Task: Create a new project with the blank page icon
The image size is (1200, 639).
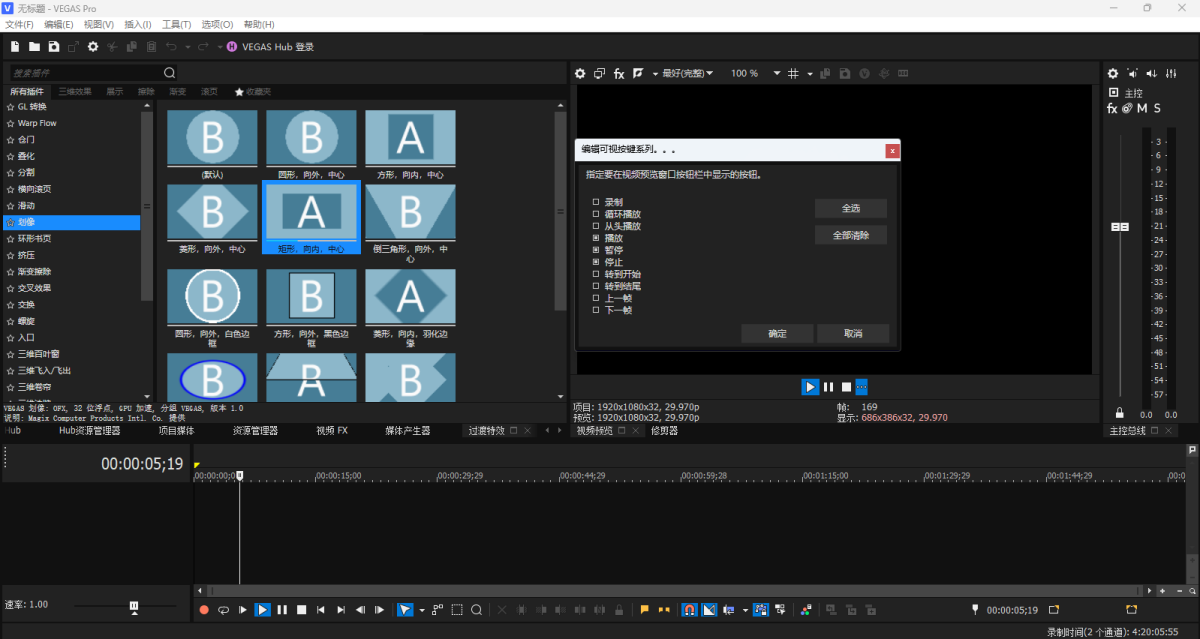Action: 15,46
